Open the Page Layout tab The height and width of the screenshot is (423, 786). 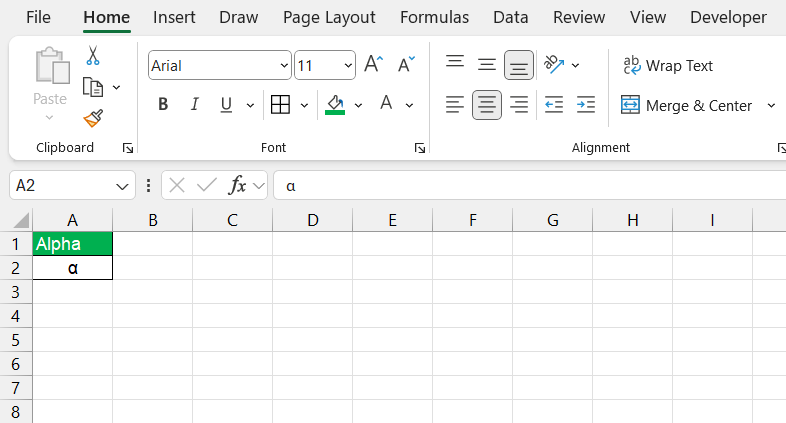(329, 18)
